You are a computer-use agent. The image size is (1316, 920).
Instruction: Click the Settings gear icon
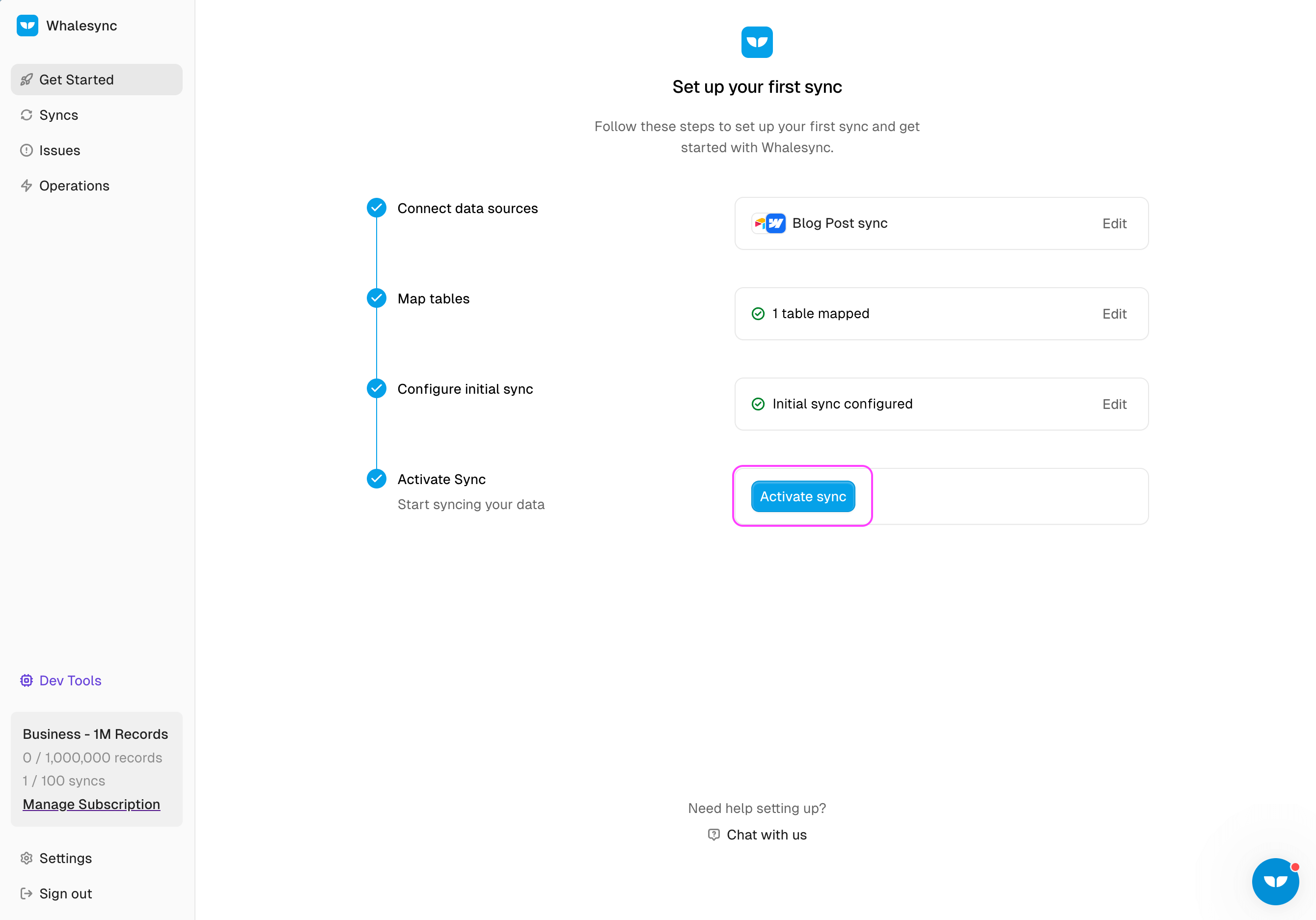tap(27, 858)
